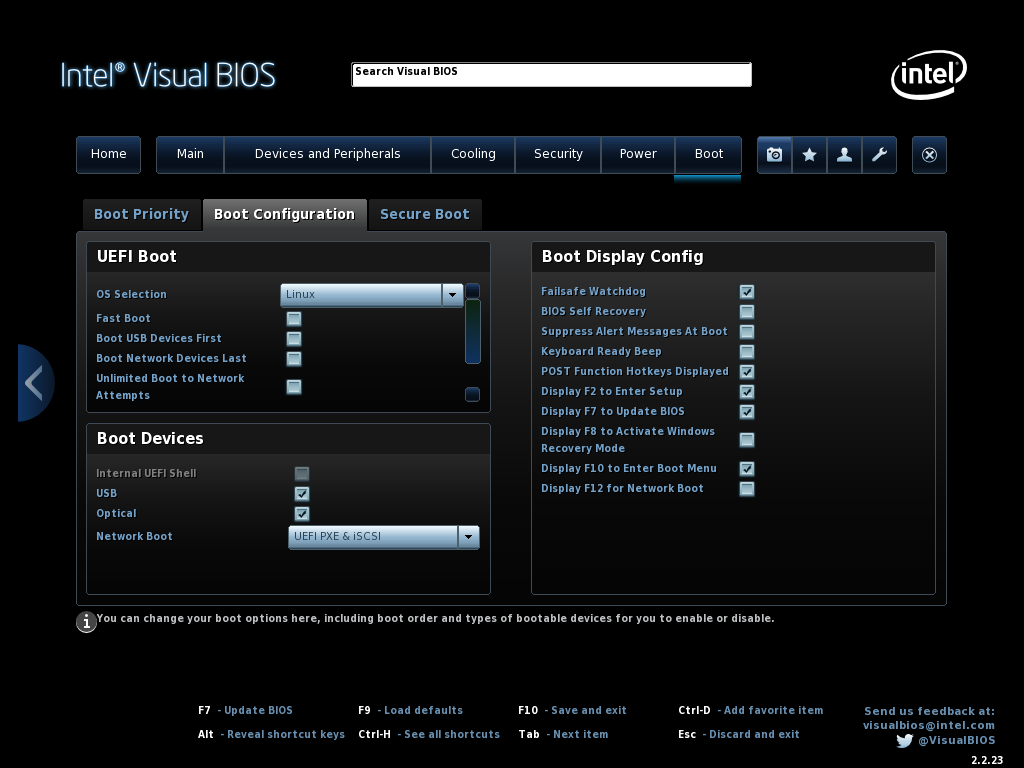This screenshot has height=768, width=1024.
Task: Enable Keyboard Ready Beep
Action: (747, 352)
